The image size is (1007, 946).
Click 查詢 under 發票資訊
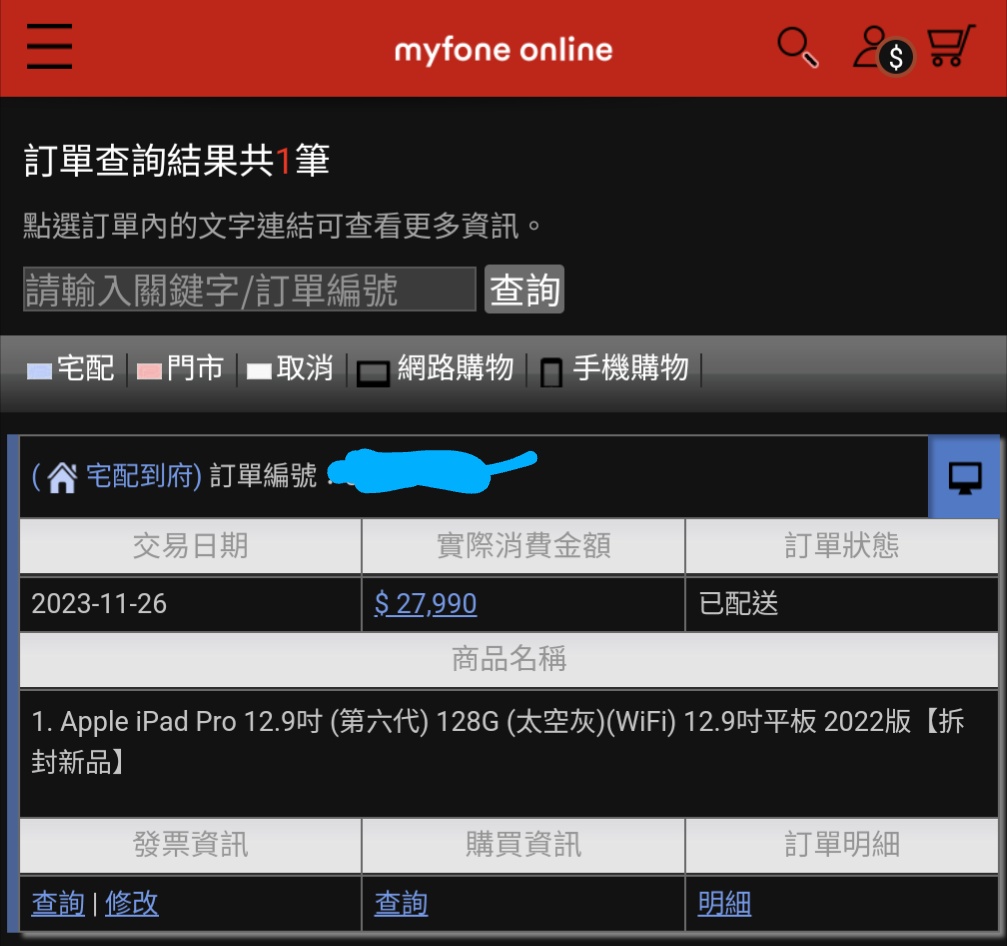point(58,904)
